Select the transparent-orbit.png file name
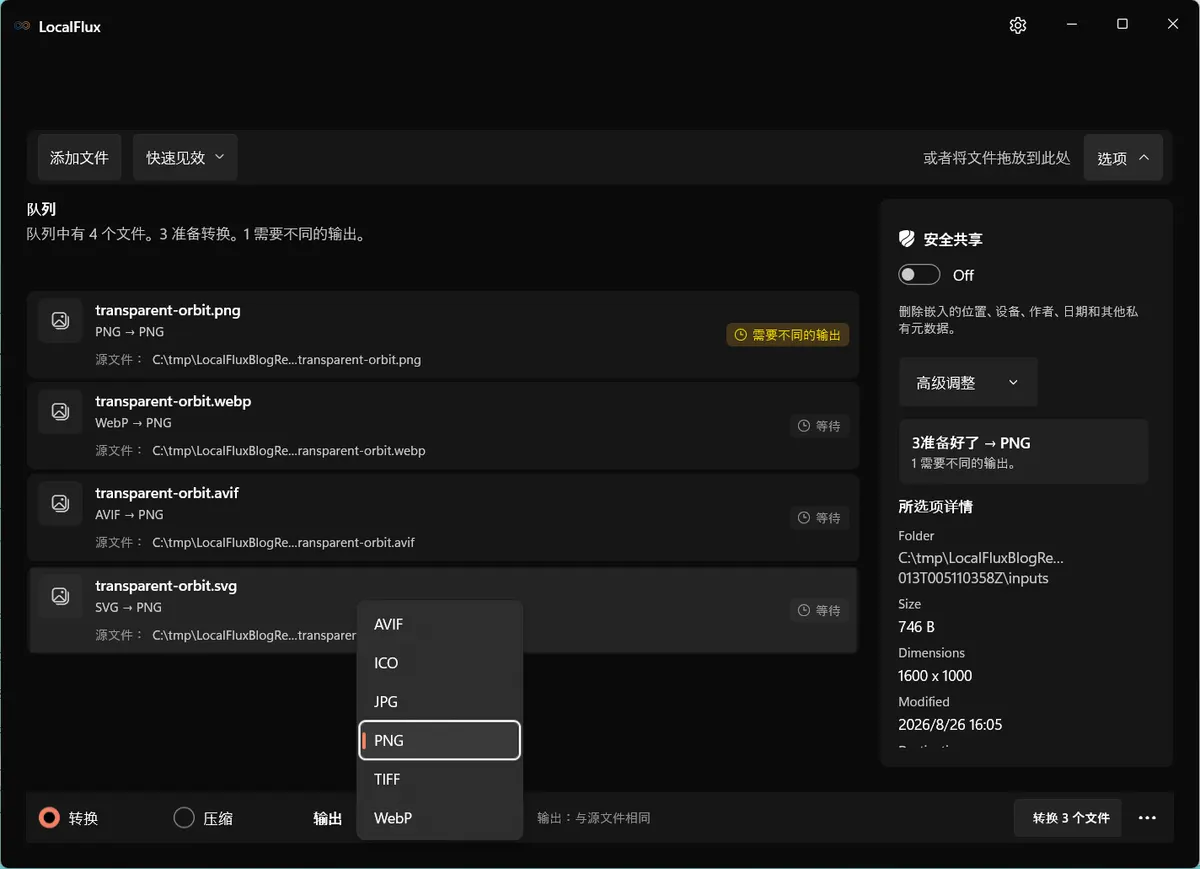The image size is (1200, 869). (168, 310)
